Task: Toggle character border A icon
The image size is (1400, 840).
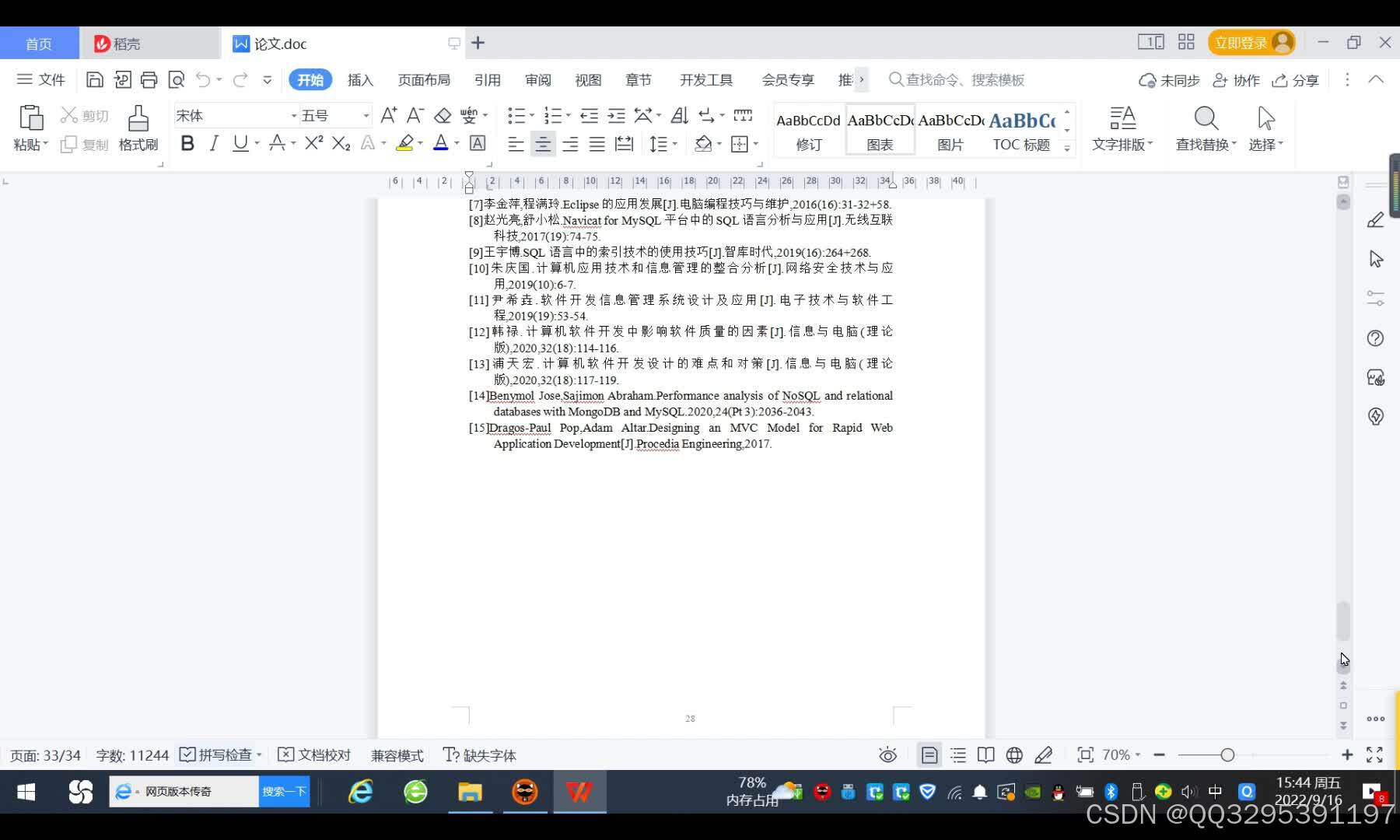Action: click(x=478, y=143)
